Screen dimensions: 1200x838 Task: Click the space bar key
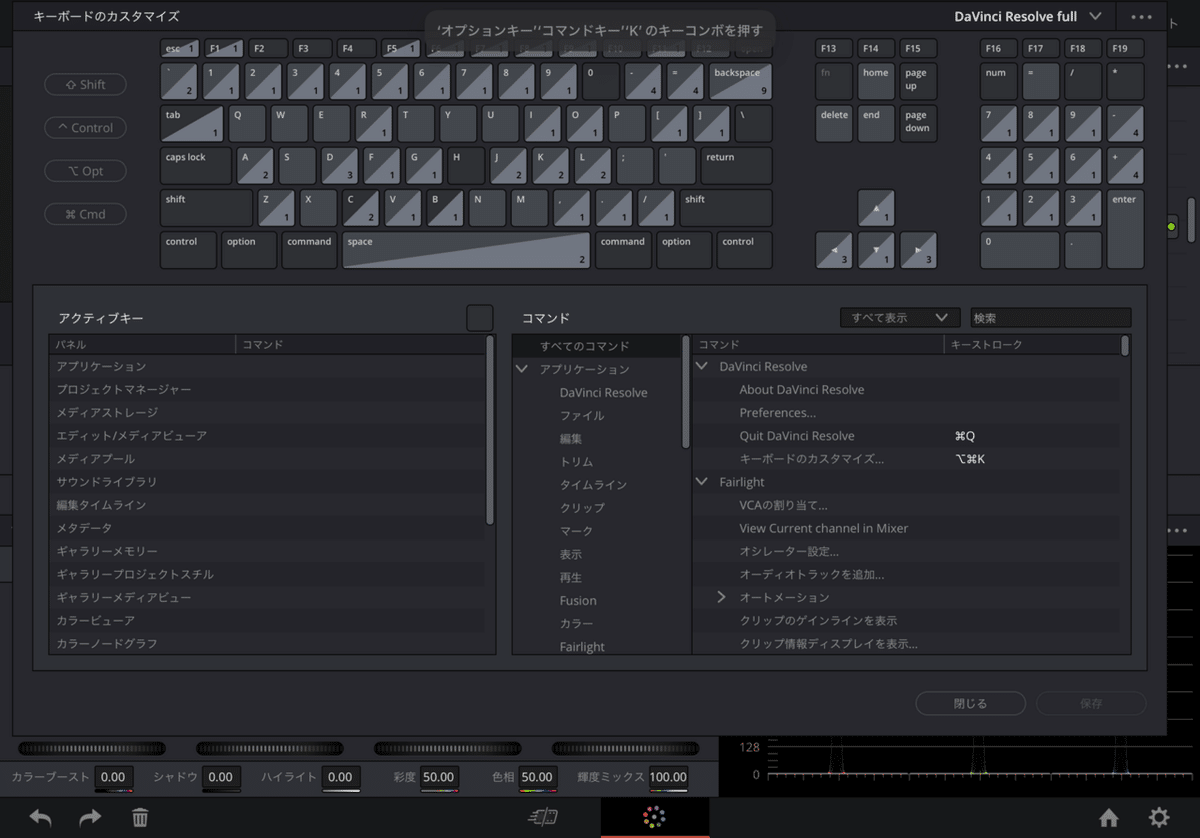[x=466, y=250]
